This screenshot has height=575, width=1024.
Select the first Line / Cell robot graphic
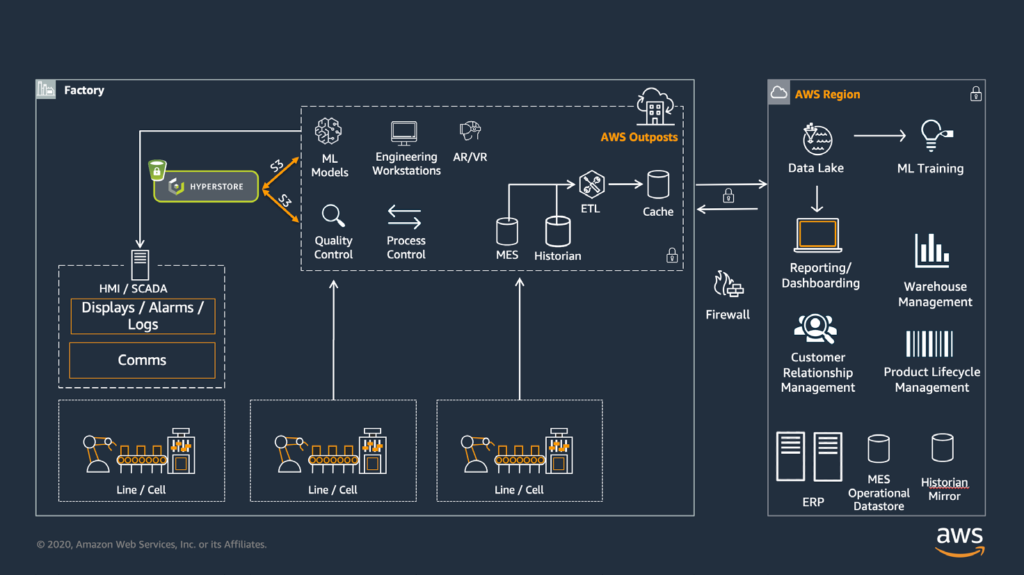tap(139, 451)
